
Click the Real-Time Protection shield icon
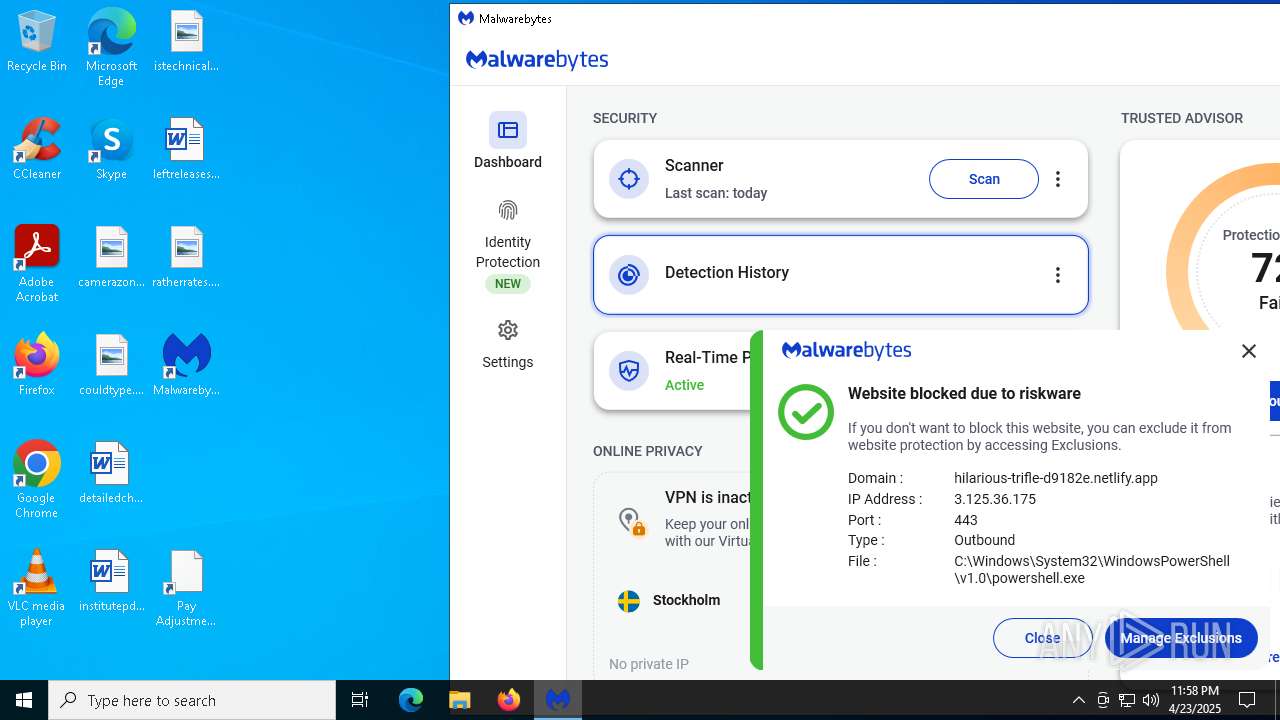[629, 371]
